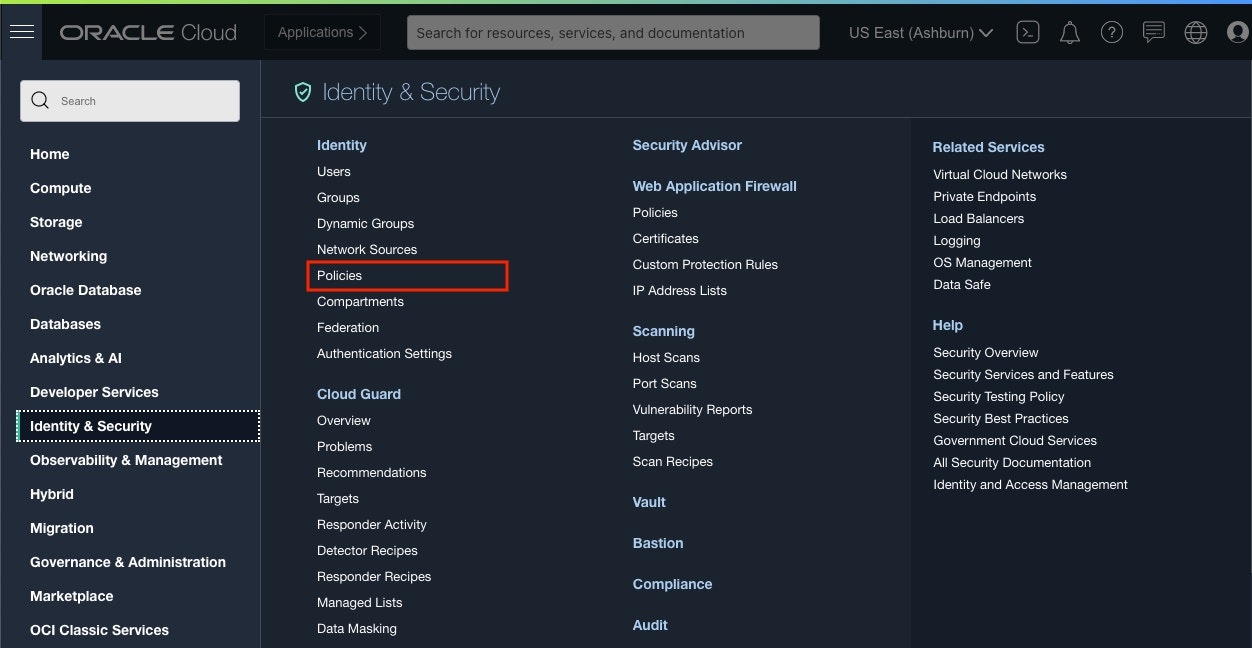Select Identity & Security in the sidebar

coord(138,426)
